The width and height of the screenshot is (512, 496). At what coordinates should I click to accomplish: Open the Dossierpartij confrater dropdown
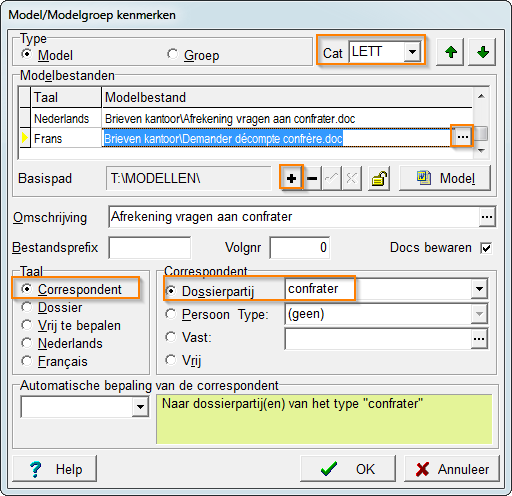point(479,289)
